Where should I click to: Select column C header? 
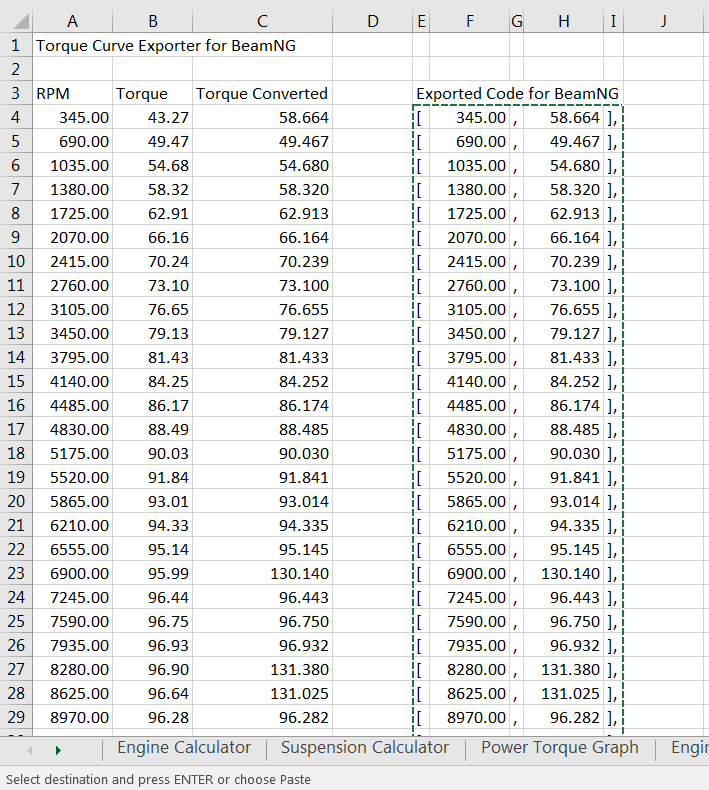coord(262,21)
